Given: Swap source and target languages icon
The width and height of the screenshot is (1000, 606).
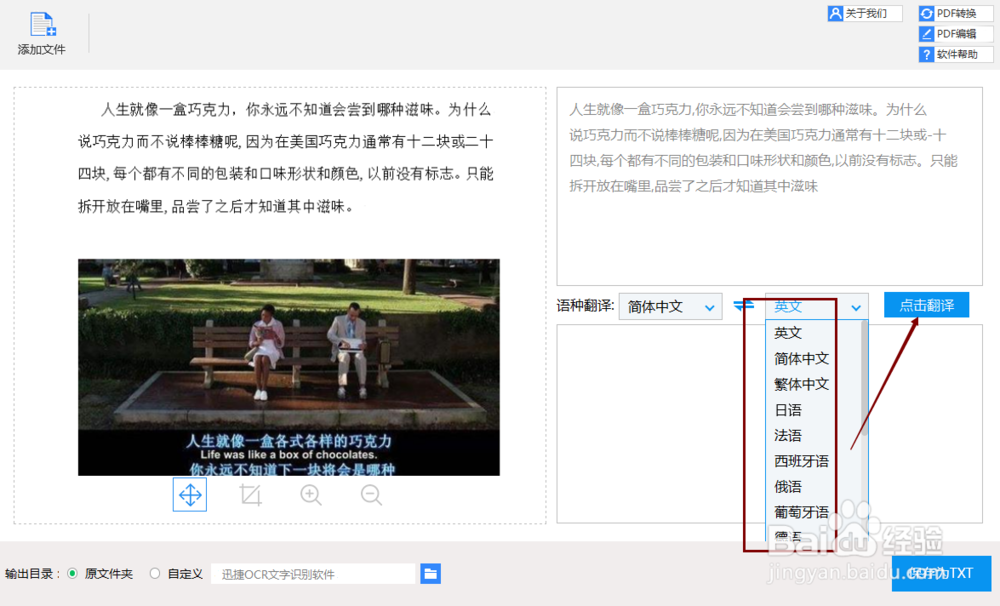Looking at the screenshot, I should tap(744, 306).
